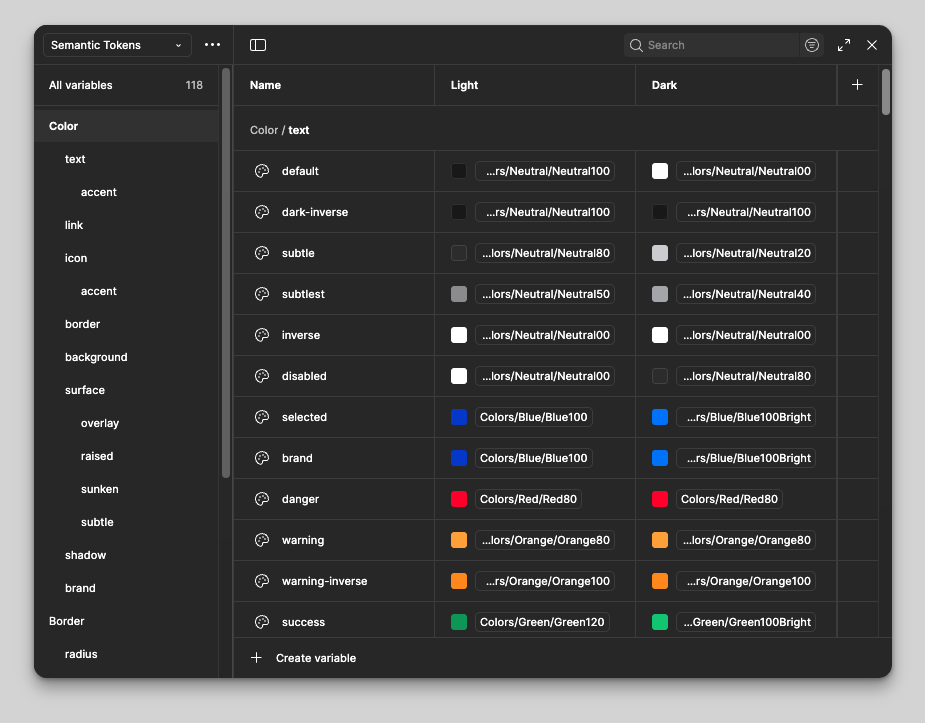This screenshot has height=723, width=925.
Task: Click the palette icon beside subtlest variable
Action: click(262, 294)
